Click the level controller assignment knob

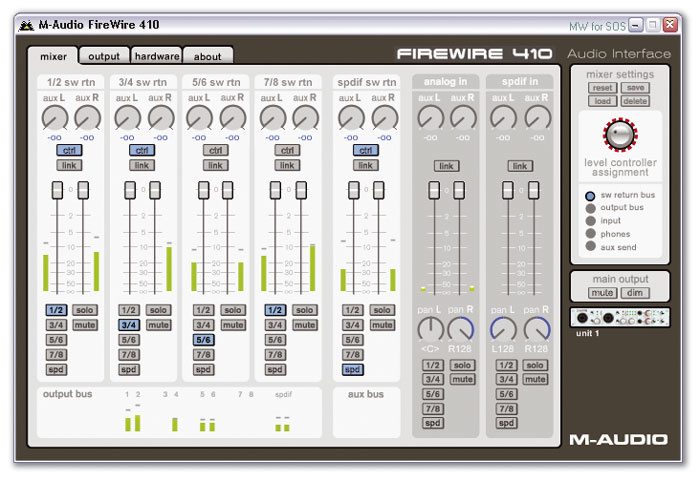(620, 134)
